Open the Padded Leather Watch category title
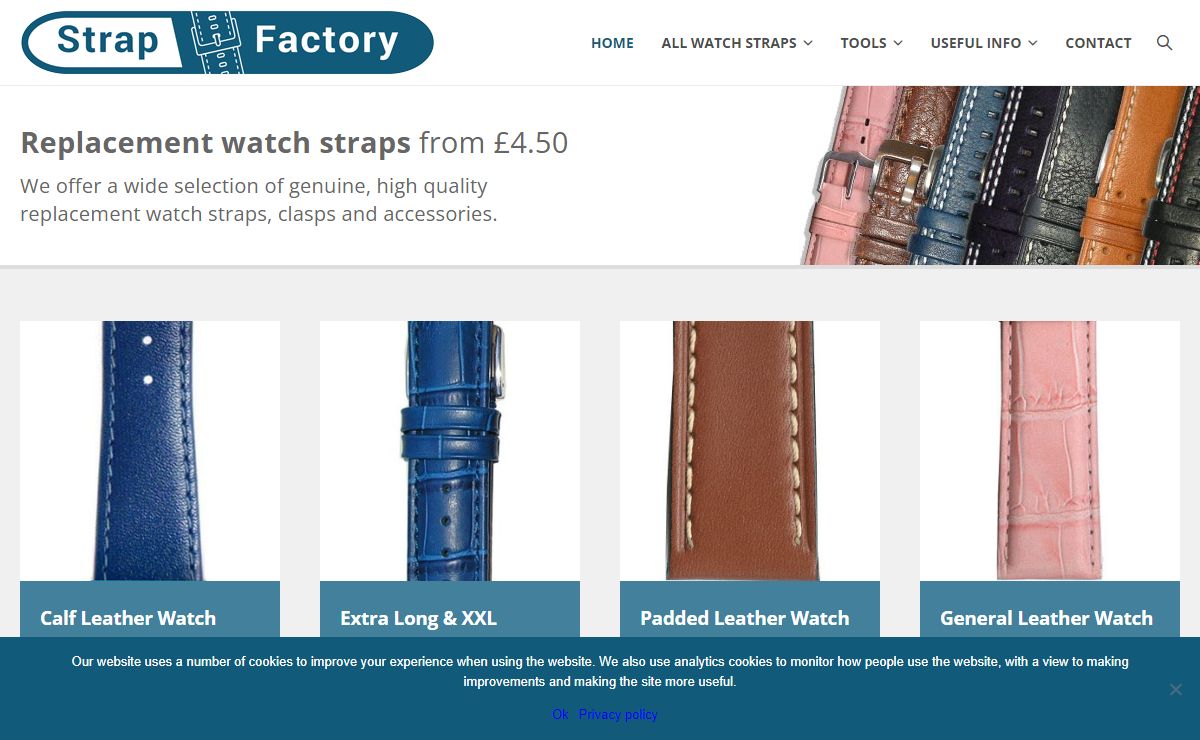This screenshot has height=740, width=1200. (x=745, y=618)
